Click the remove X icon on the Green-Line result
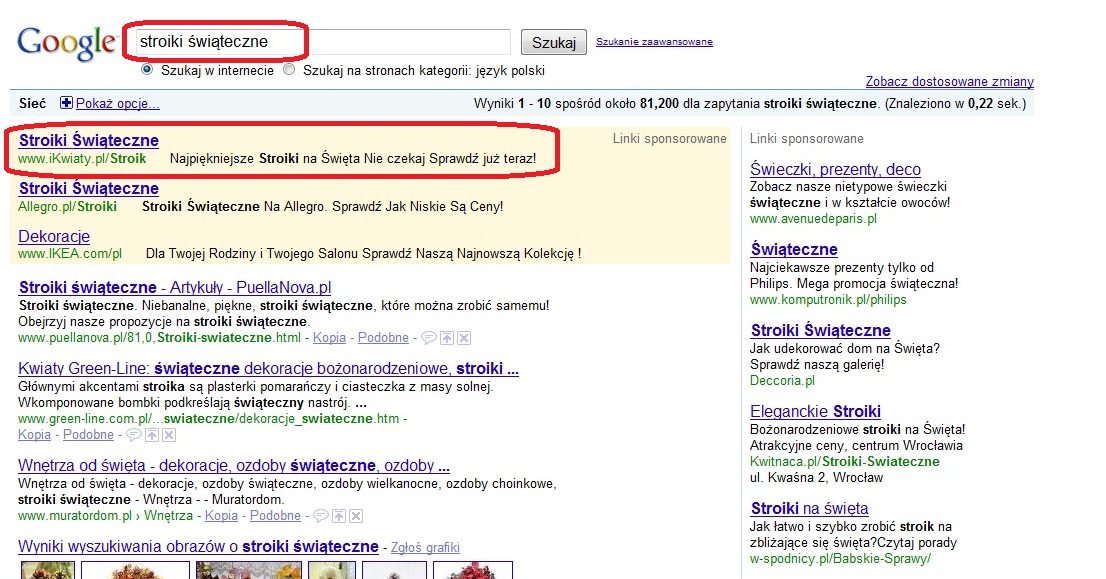Image resolution: width=1106 pixels, height=579 pixels. coord(168,435)
